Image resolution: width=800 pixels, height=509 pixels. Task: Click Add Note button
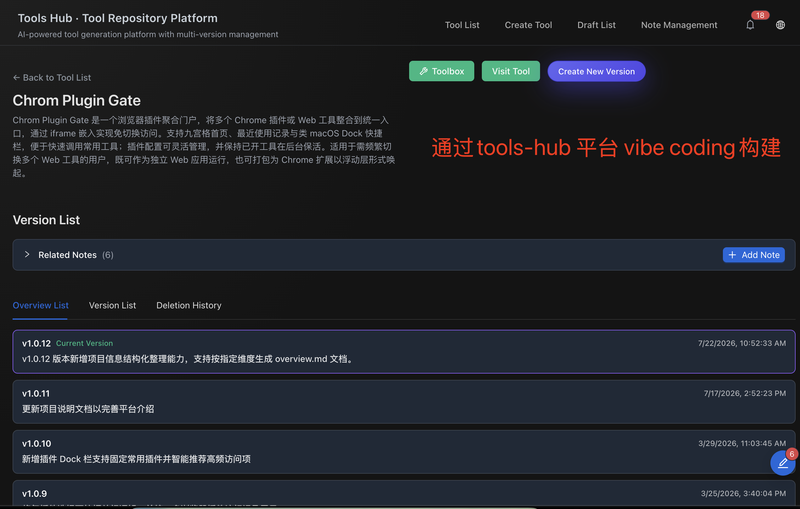pyautogui.click(x=754, y=255)
